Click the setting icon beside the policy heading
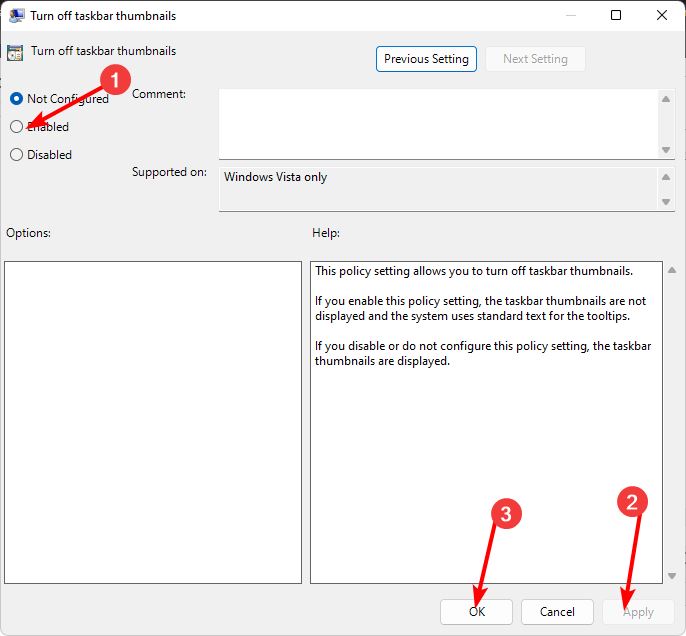686x636 pixels. 15,53
